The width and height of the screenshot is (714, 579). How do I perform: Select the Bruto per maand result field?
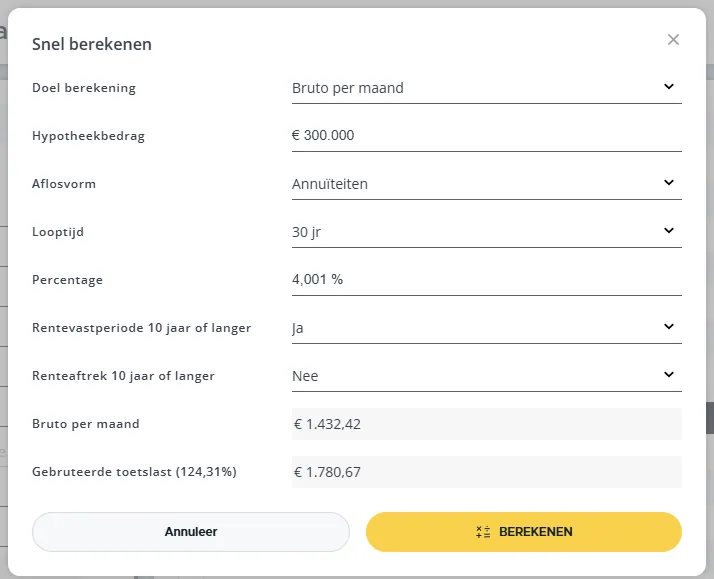486,424
